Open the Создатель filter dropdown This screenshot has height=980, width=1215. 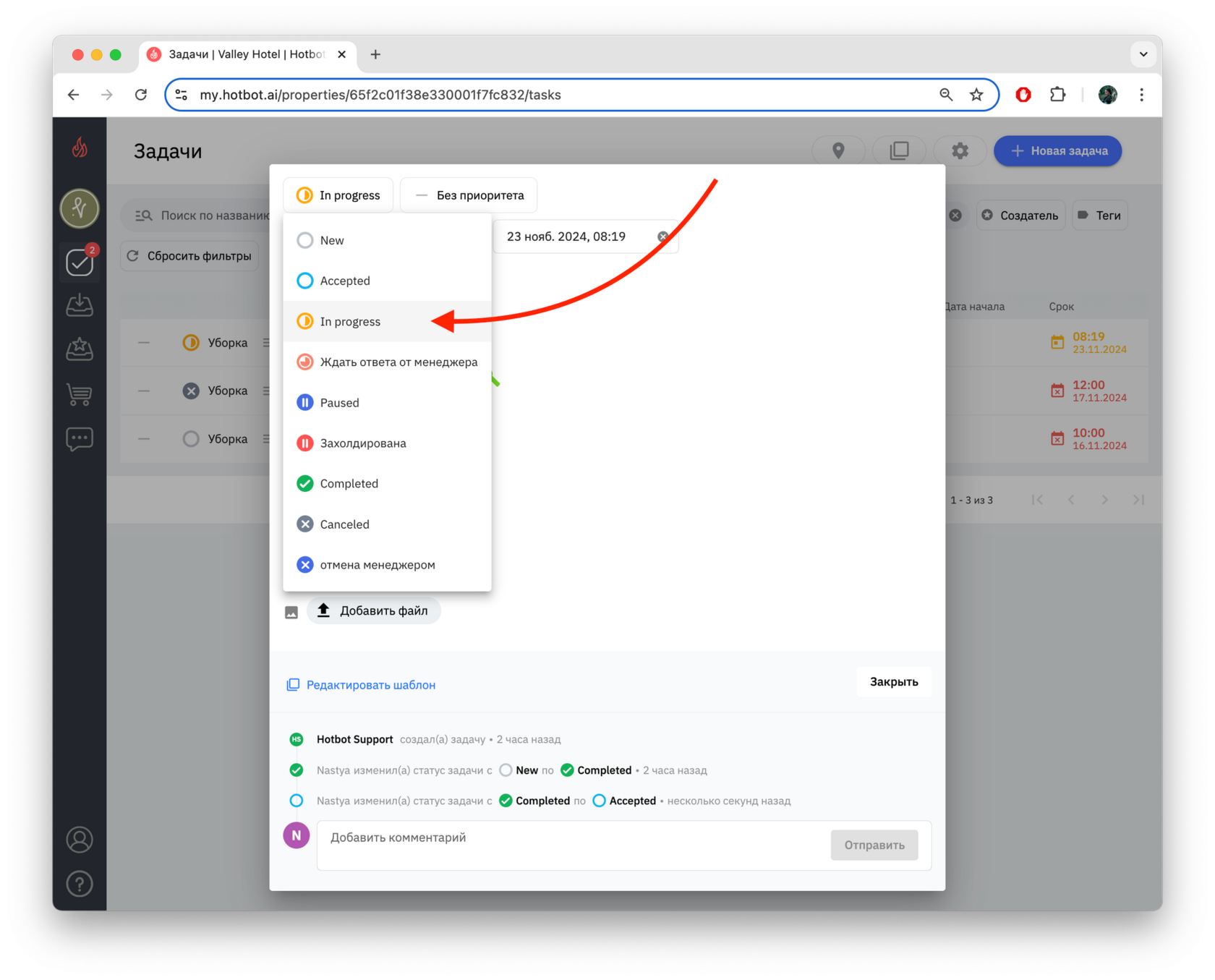click(x=1020, y=216)
